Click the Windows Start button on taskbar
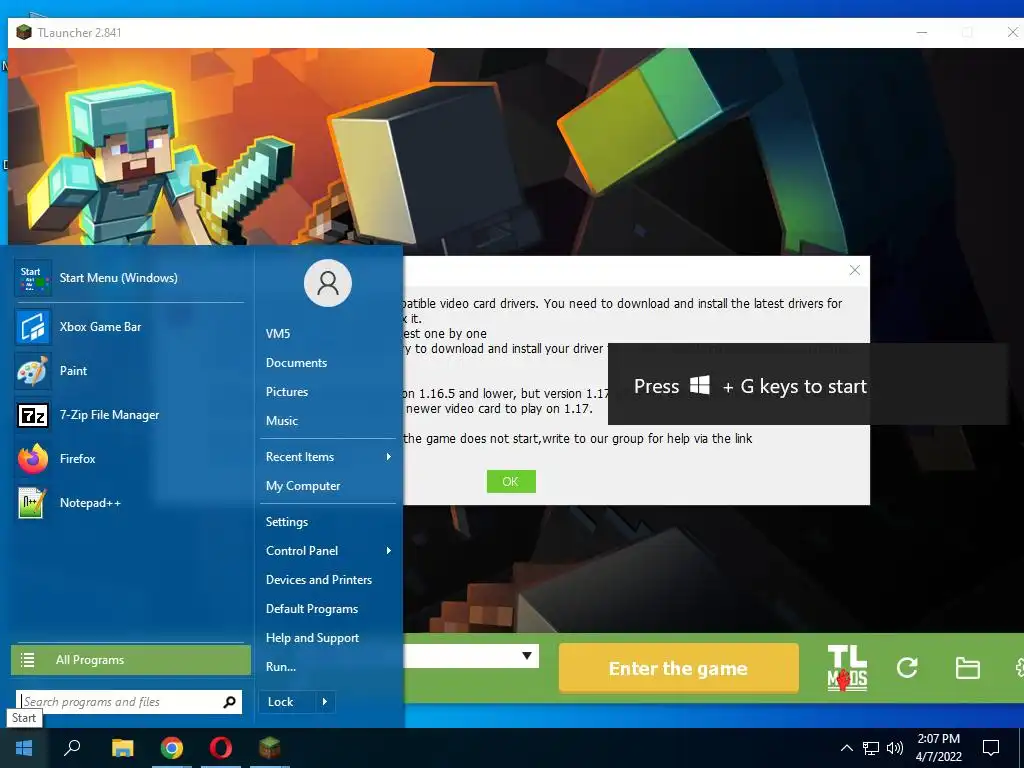The width and height of the screenshot is (1024, 768). [24, 748]
